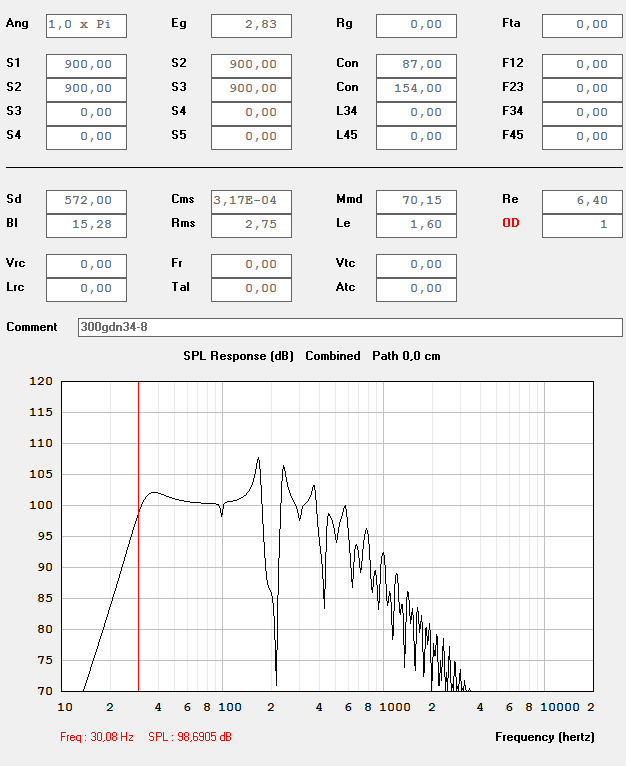Click the Fta value box
This screenshot has width=626, height=766.
click(x=582, y=26)
